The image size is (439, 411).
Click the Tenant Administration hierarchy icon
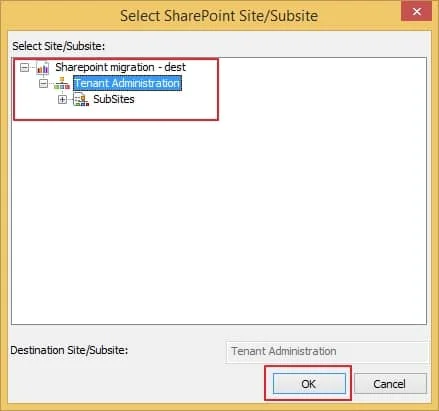click(x=62, y=83)
